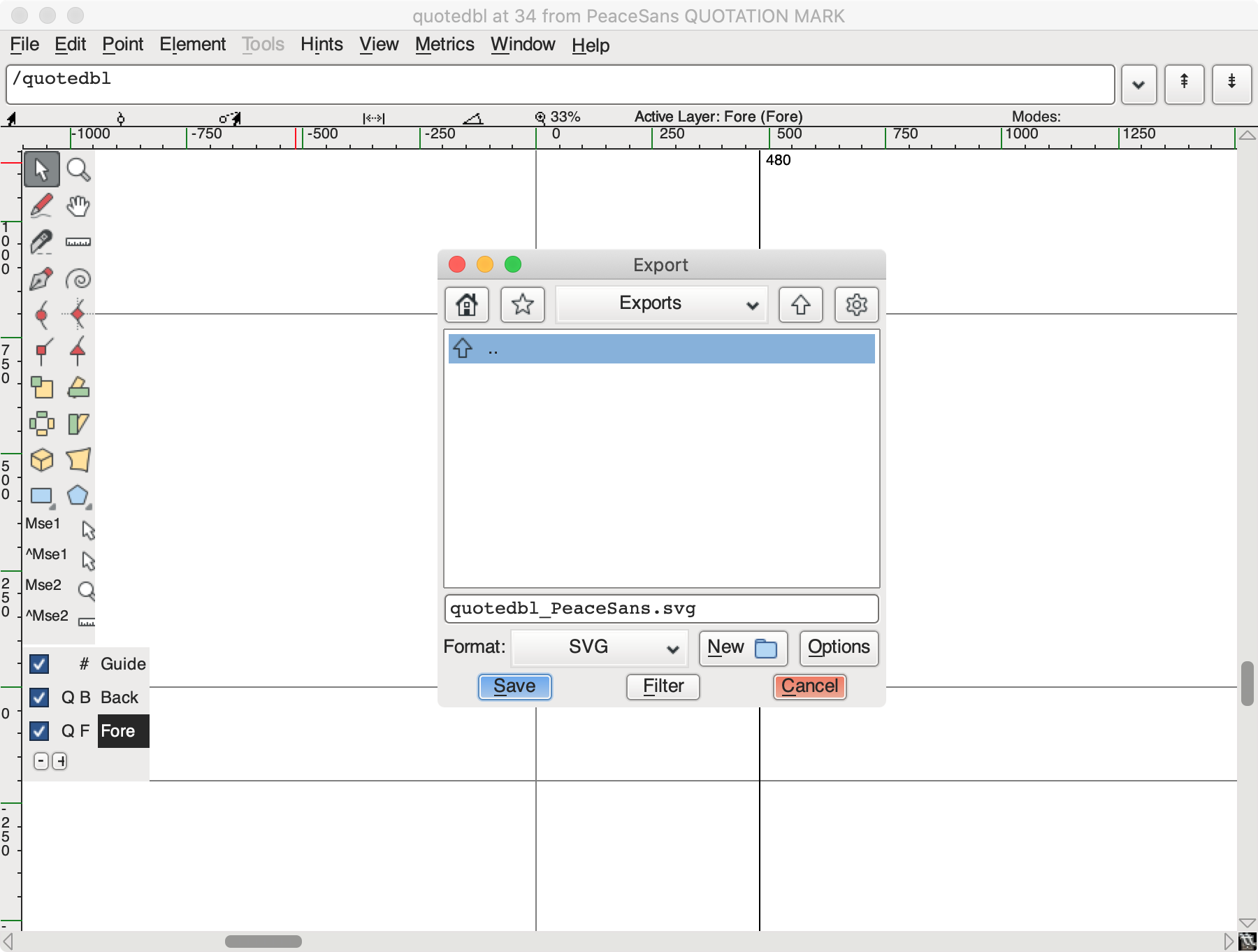The height and width of the screenshot is (952, 1258).
Task: Open the Exports directory dropdown
Action: [x=661, y=304]
